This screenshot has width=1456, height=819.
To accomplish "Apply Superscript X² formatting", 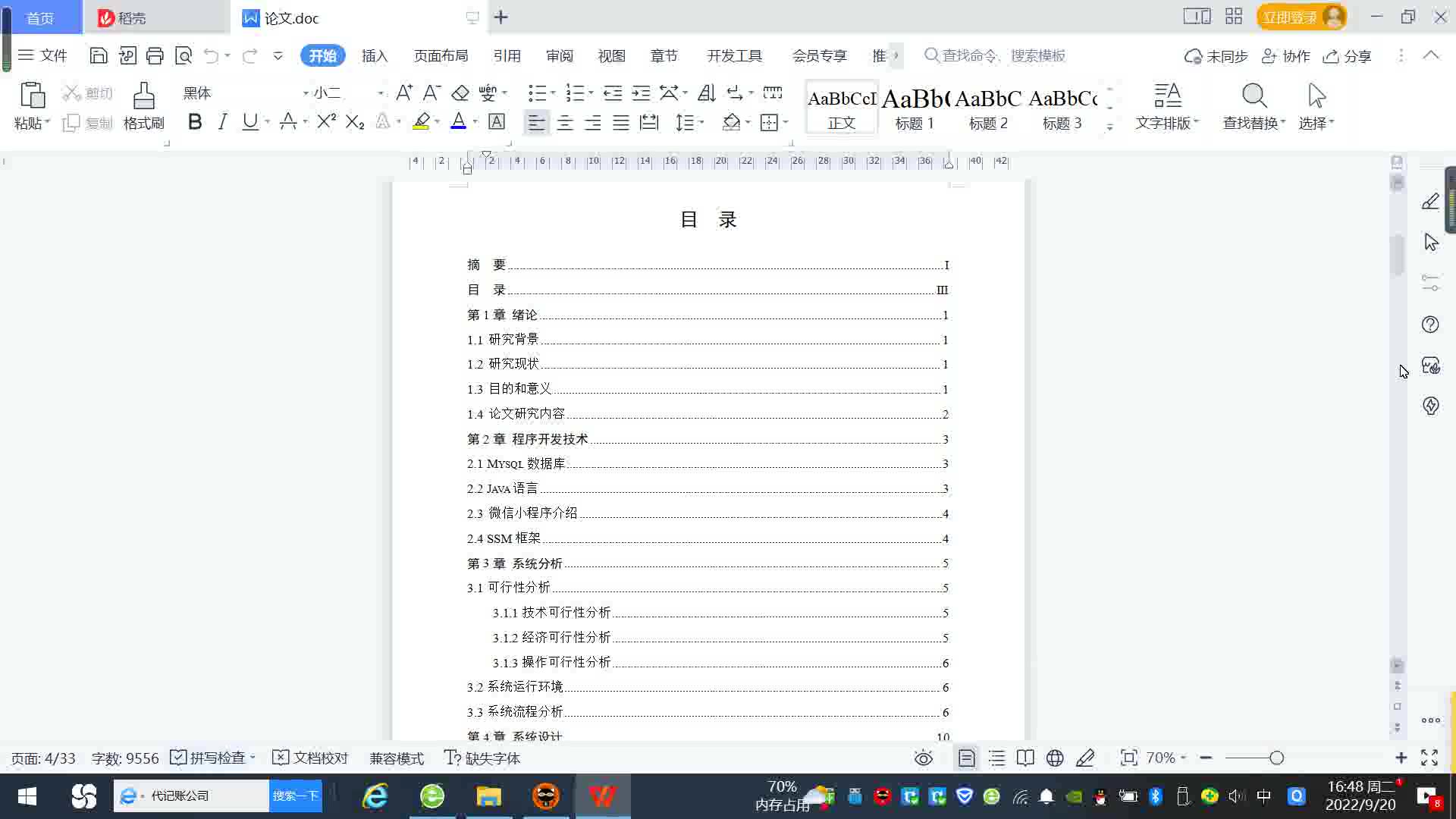I will click(326, 121).
